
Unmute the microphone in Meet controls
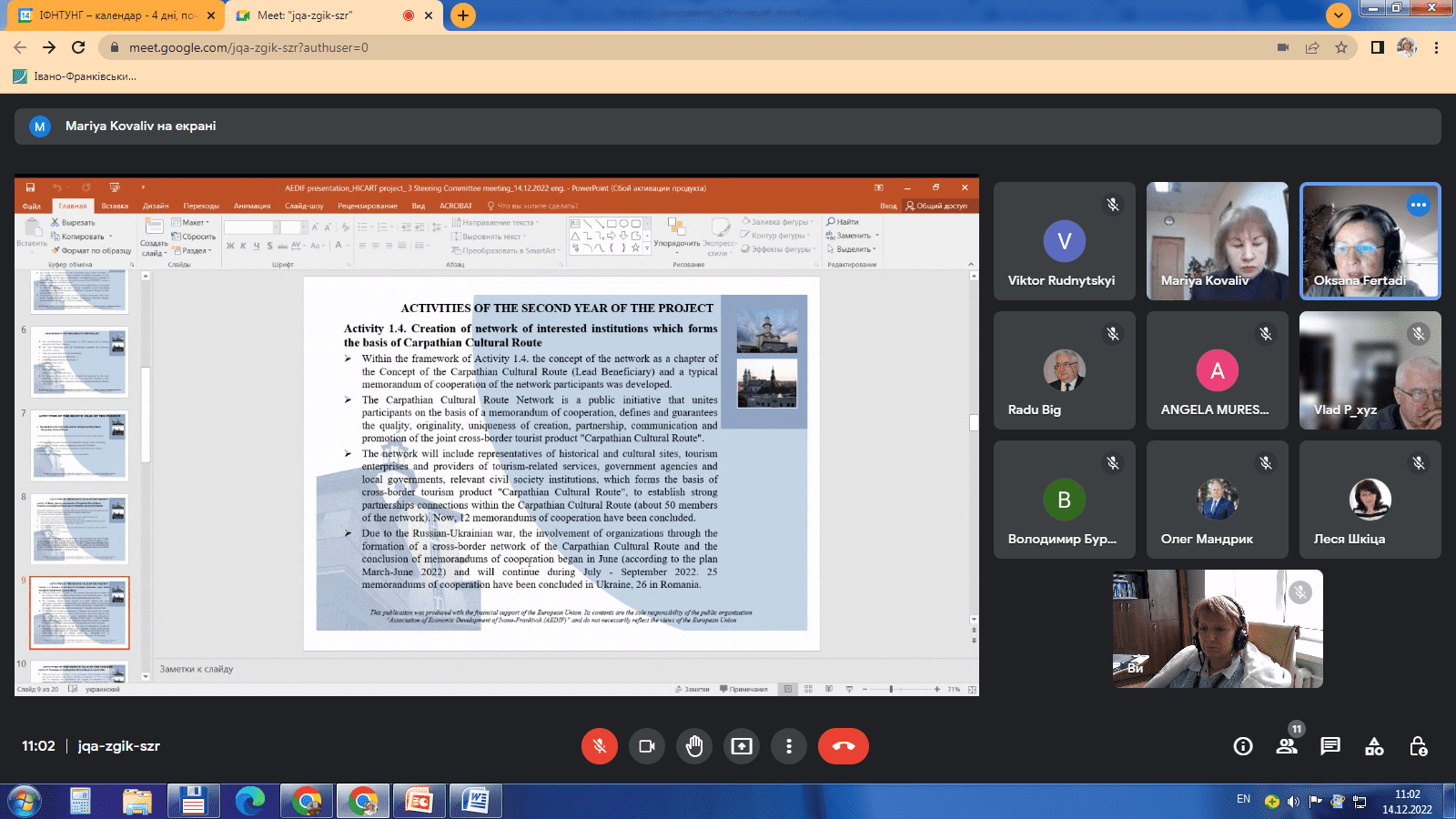tap(600, 746)
